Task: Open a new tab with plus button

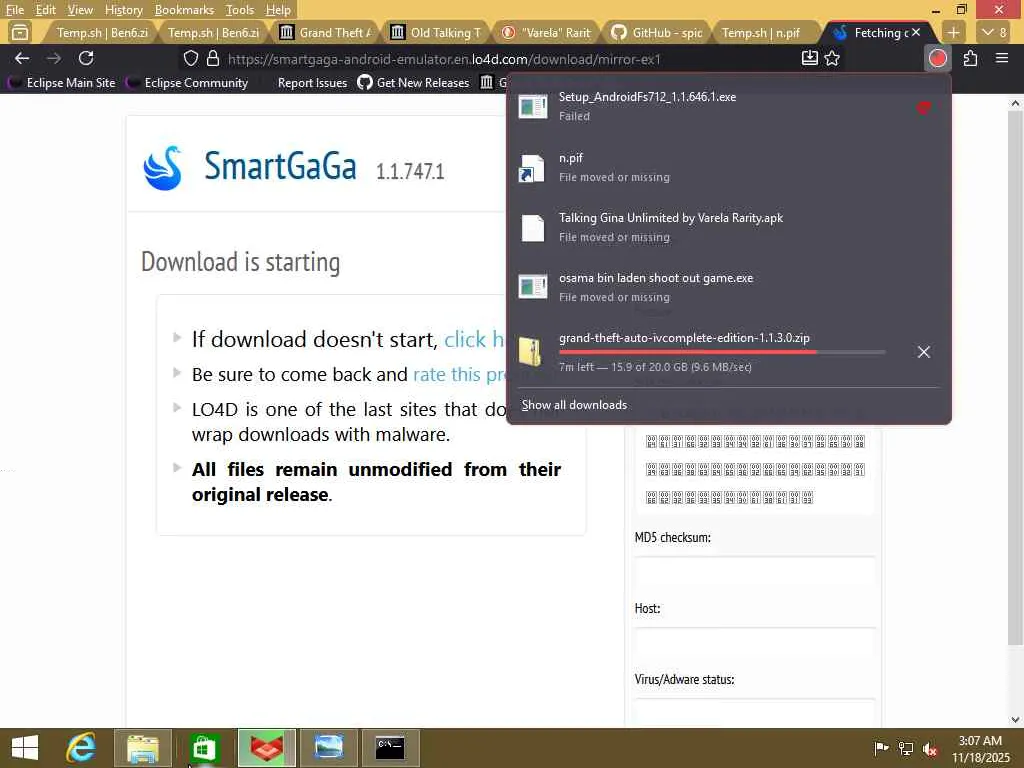Action: click(x=953, y=32)
